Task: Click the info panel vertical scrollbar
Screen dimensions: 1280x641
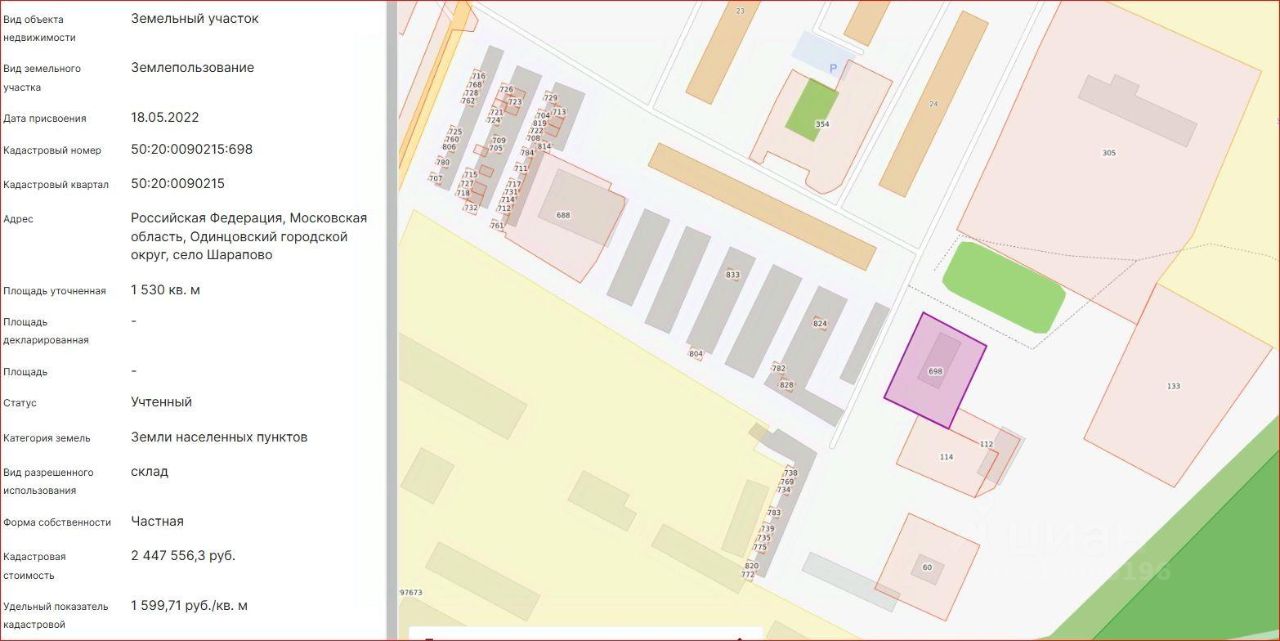Action: coord(392,320)
